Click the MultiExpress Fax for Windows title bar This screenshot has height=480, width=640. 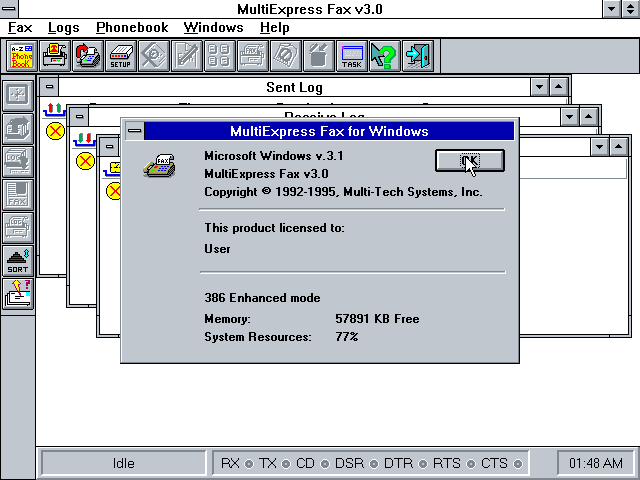click(329, 131)
